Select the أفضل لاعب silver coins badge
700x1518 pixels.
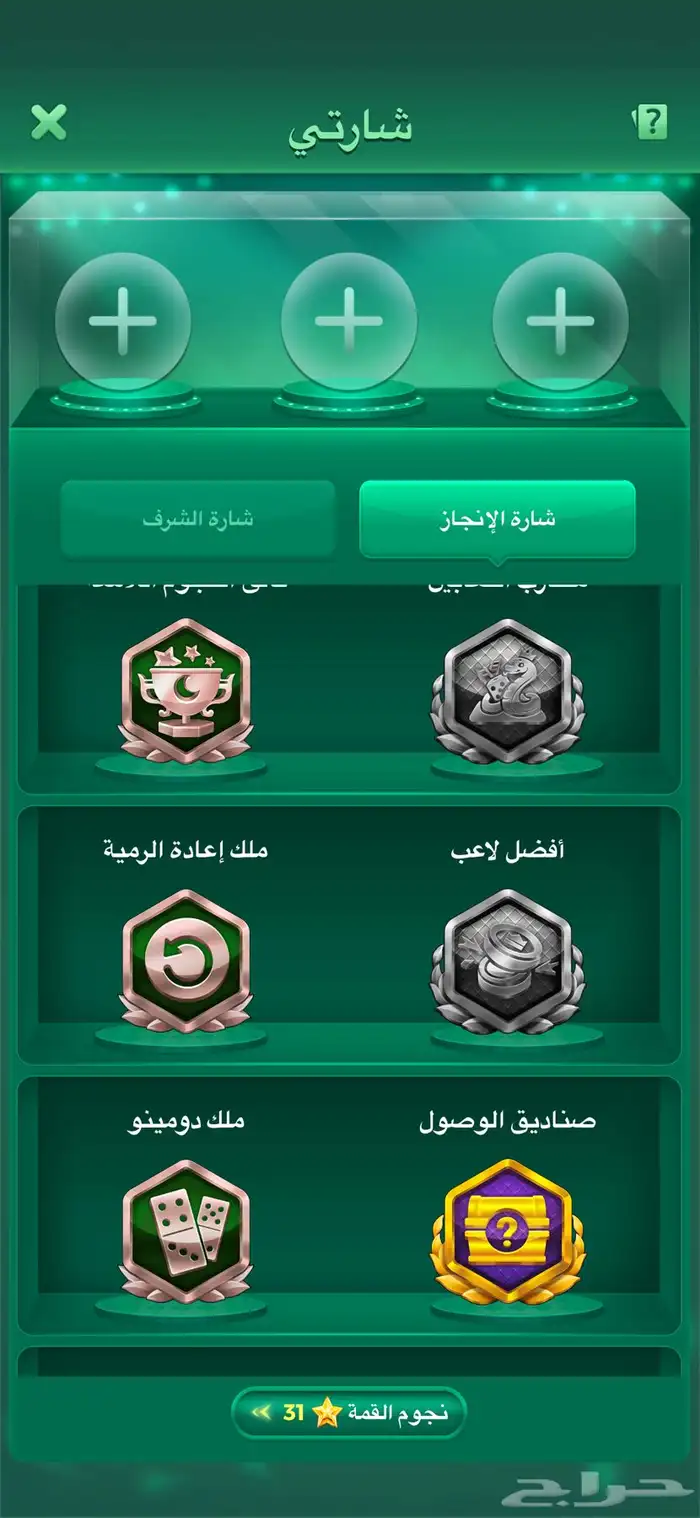507,962
